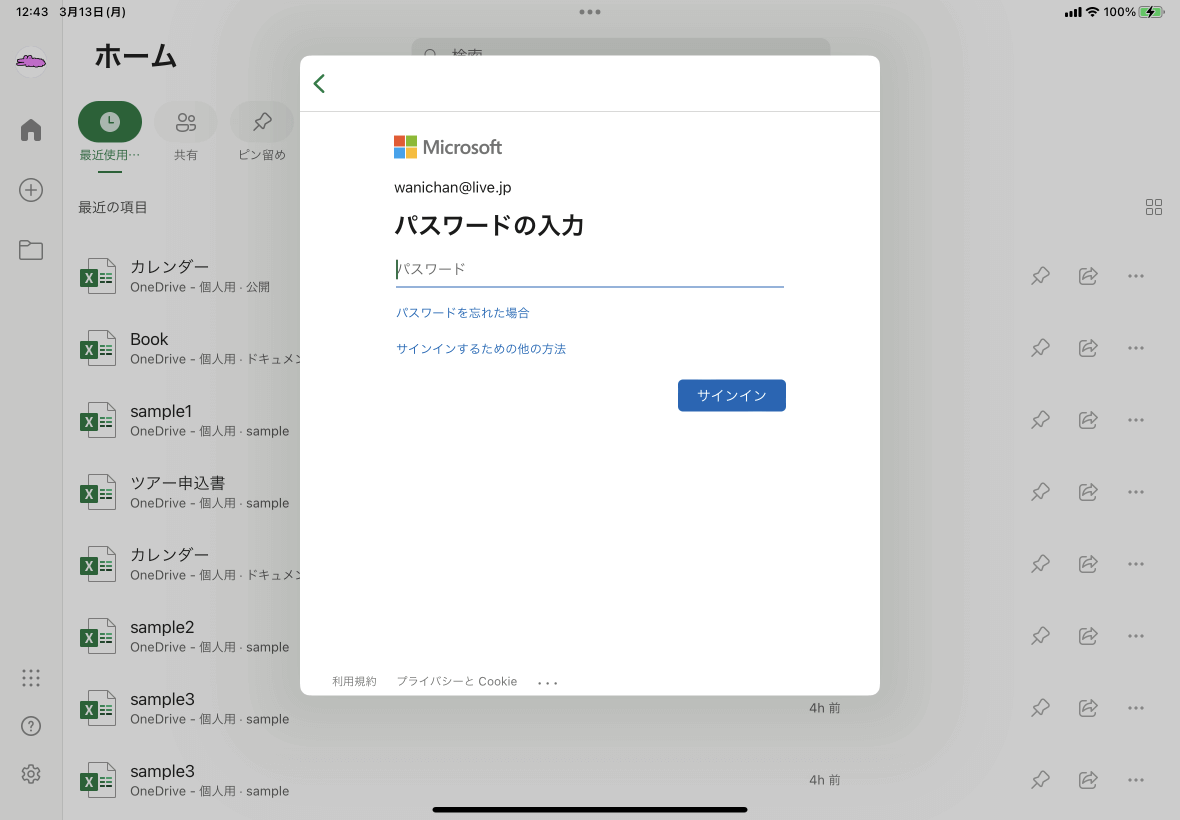
Task: Pin the sample1 file
Action: coord(1040,420)
